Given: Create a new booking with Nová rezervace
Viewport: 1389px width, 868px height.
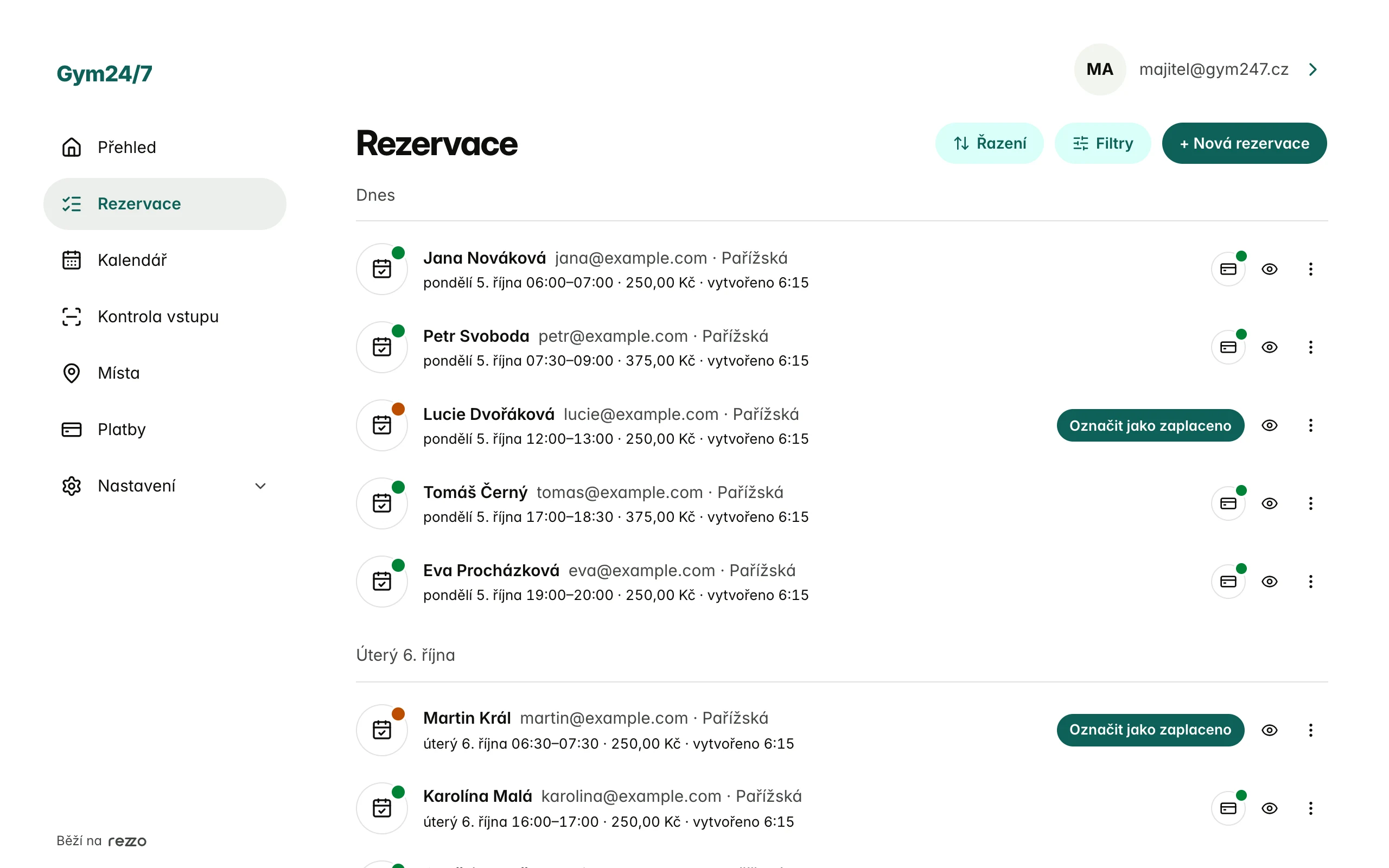Looking at the screenshot, I should (1244, 143).
